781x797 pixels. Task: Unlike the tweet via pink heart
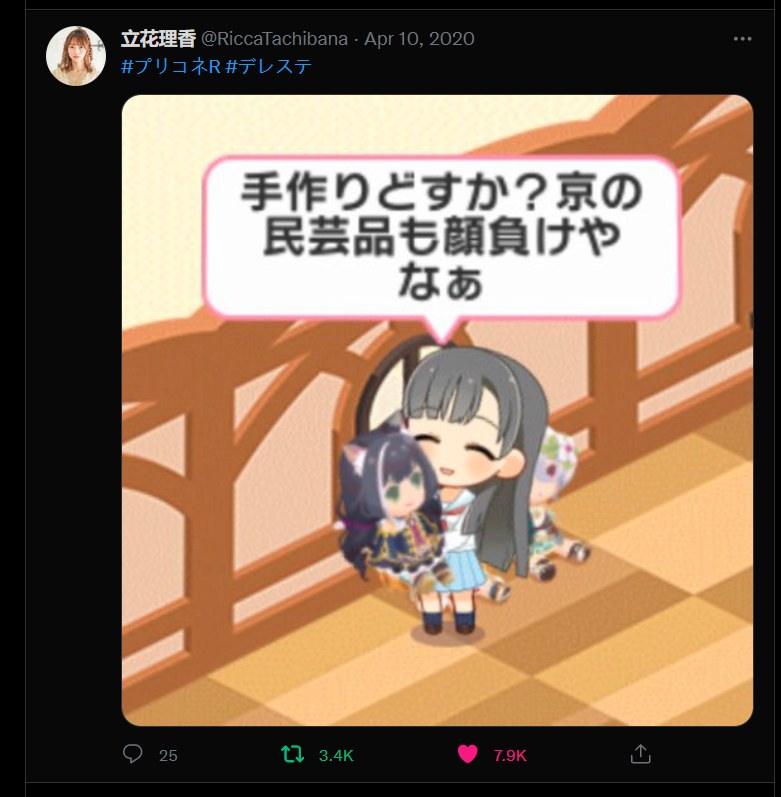click(x=467, y=754)
